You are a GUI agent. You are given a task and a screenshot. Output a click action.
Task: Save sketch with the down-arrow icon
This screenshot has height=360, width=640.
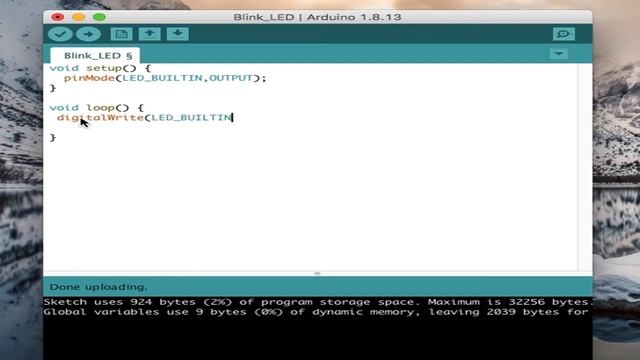click(178, 34)
